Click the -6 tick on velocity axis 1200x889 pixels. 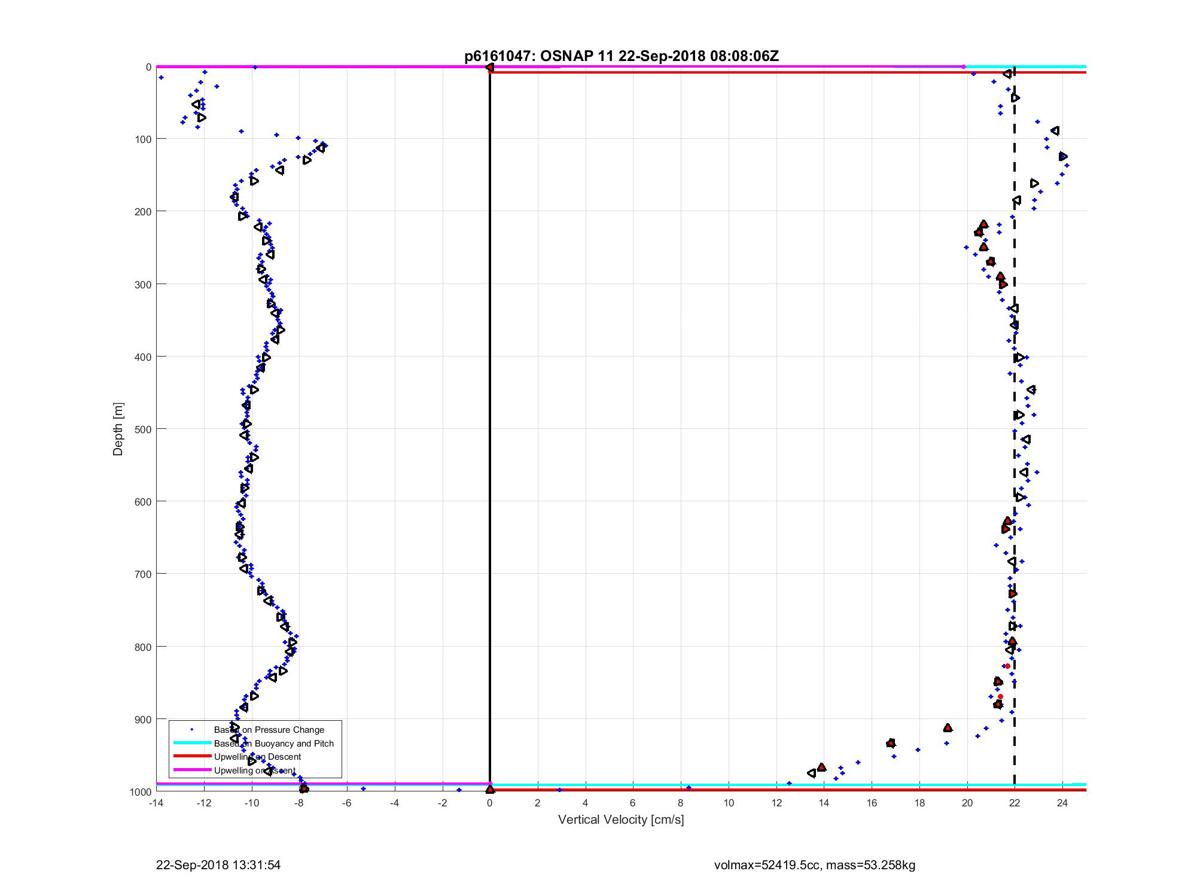[x=347, y=803]
